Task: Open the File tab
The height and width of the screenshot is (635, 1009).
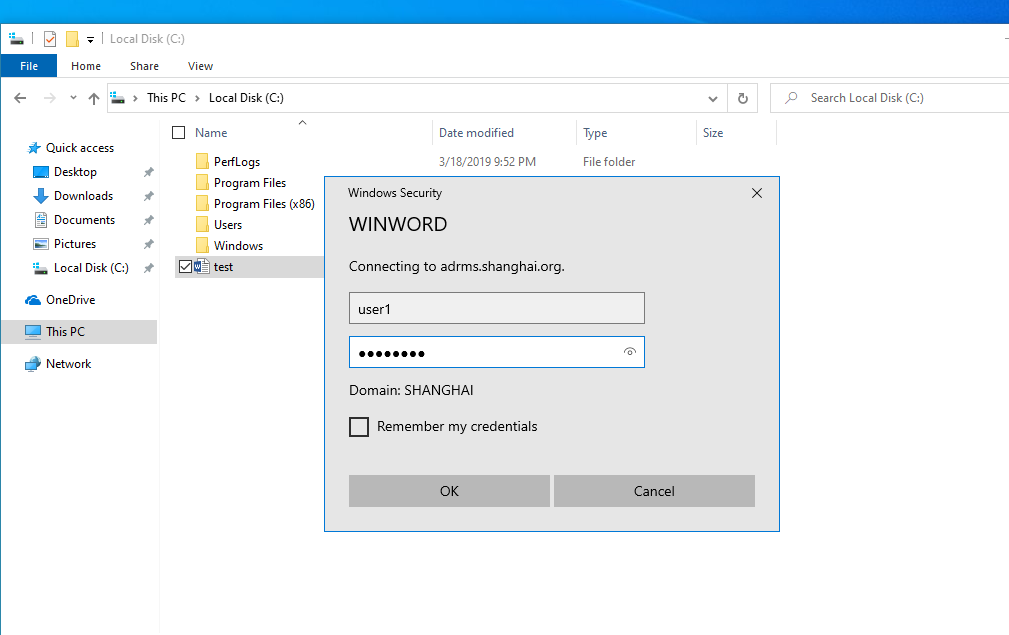Action: (x=29, y=66)
